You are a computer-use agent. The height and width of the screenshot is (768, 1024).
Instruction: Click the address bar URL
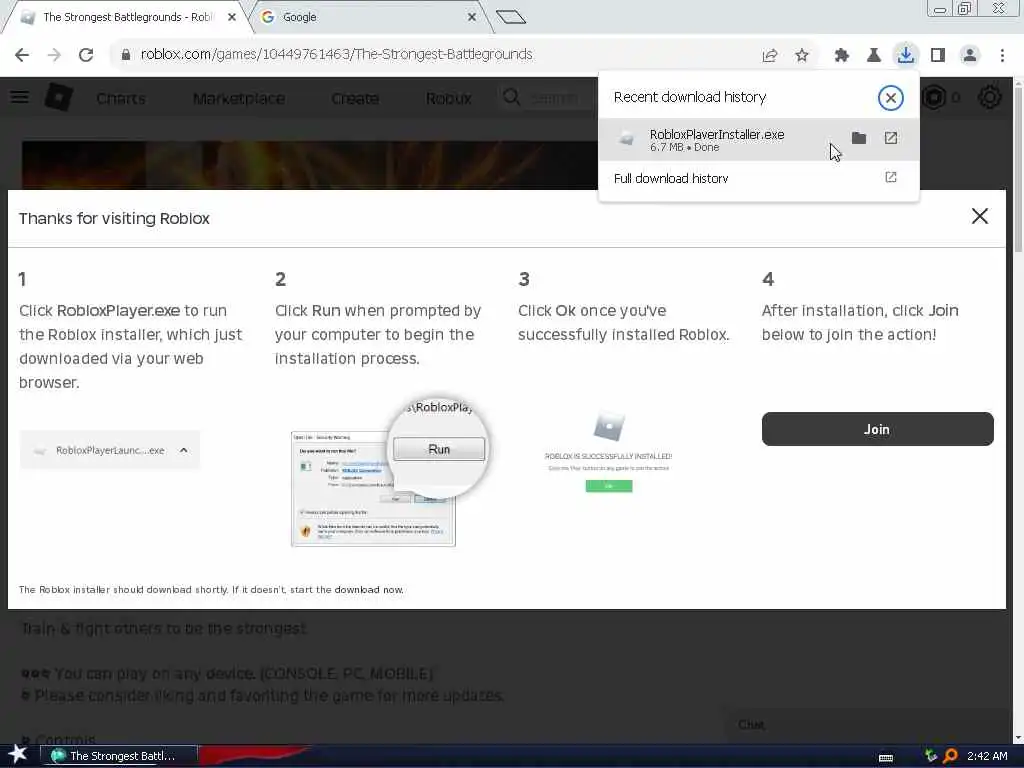(x=336, y=54)
